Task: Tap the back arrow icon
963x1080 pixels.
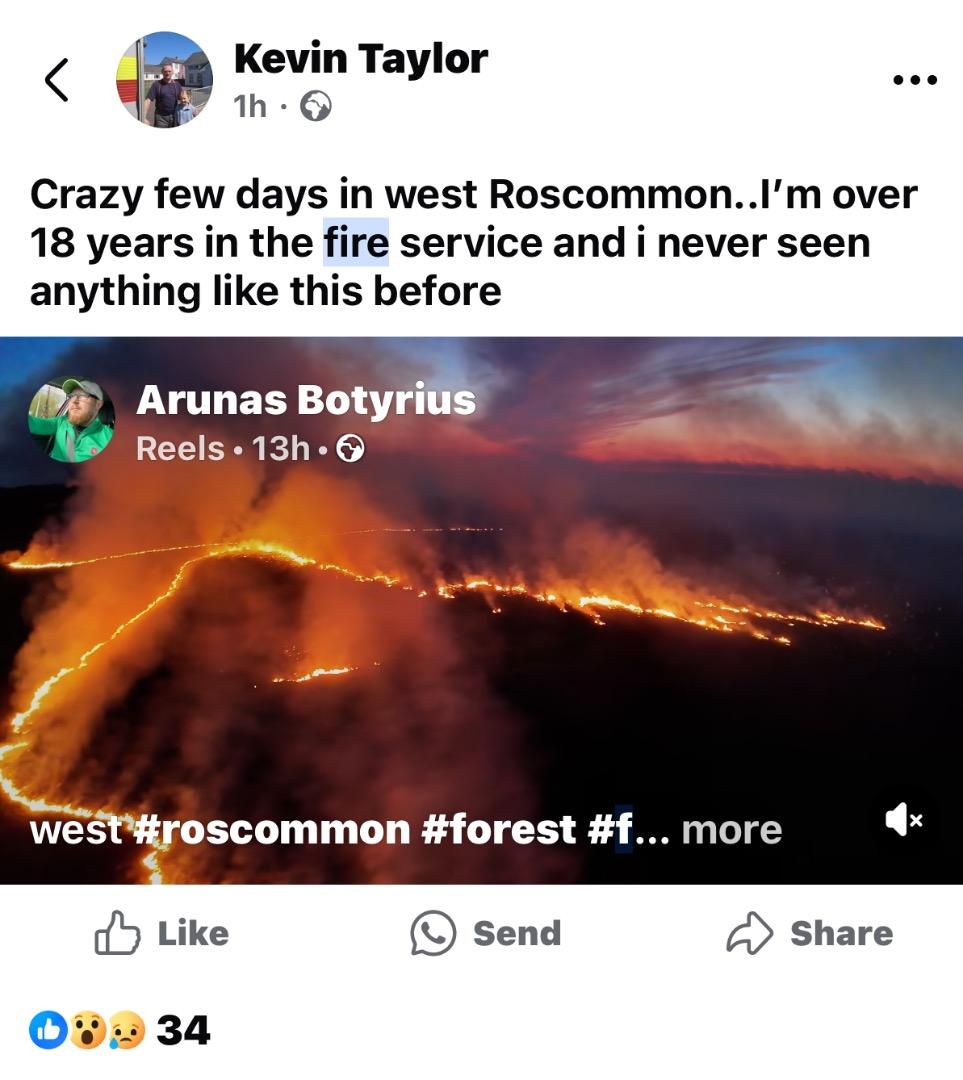Action: pos(58,80)
